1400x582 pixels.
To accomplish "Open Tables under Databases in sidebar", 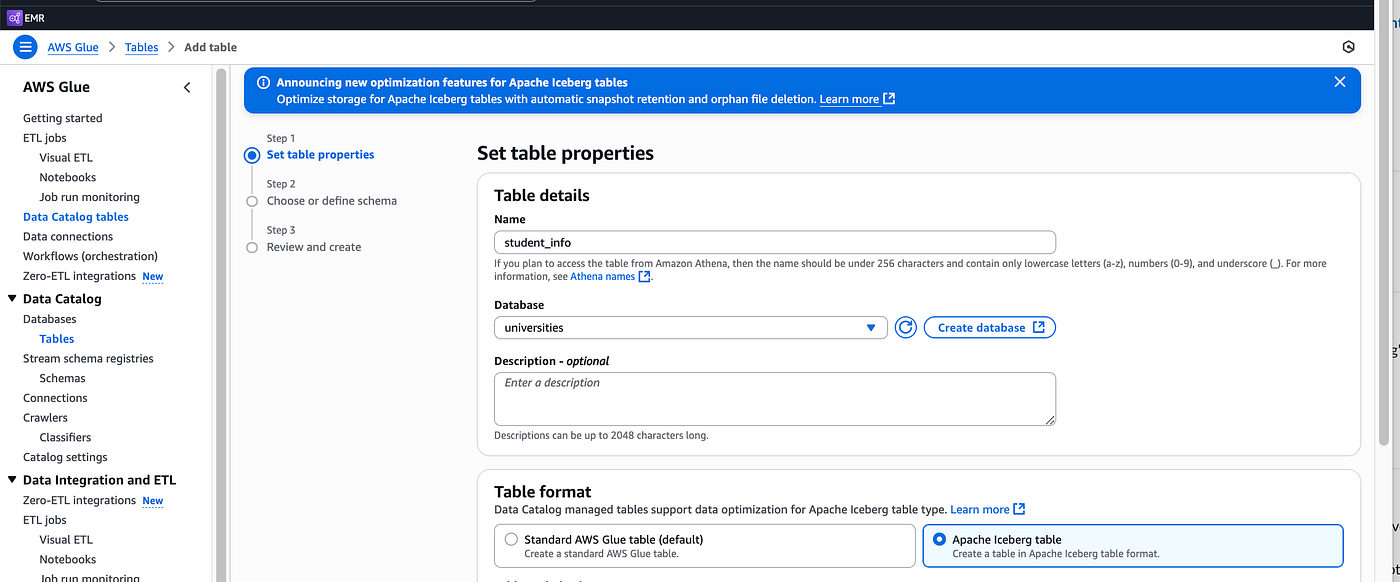I will tap(57, 339).
